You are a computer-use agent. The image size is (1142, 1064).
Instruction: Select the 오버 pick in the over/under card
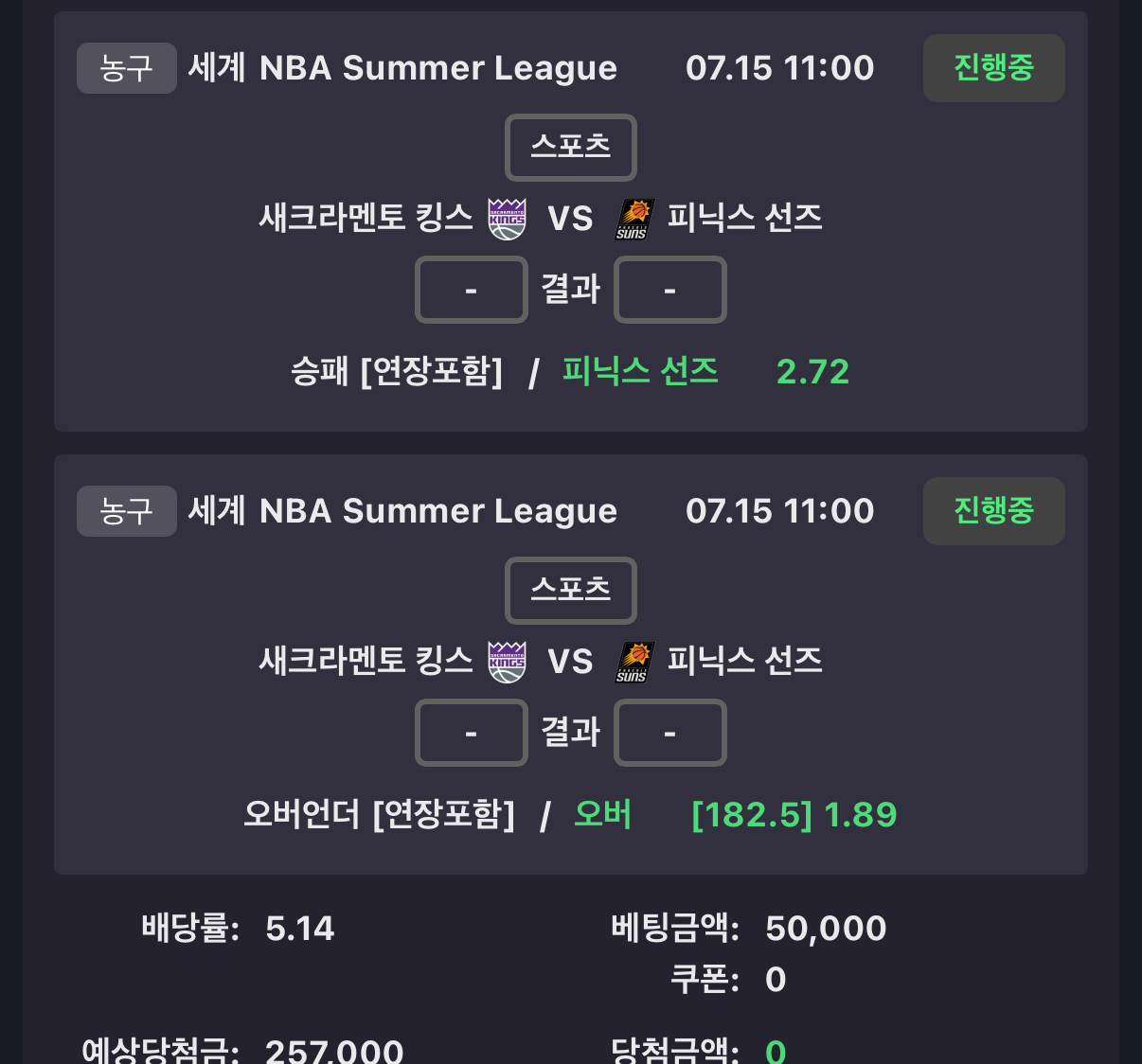coord(603,814)
